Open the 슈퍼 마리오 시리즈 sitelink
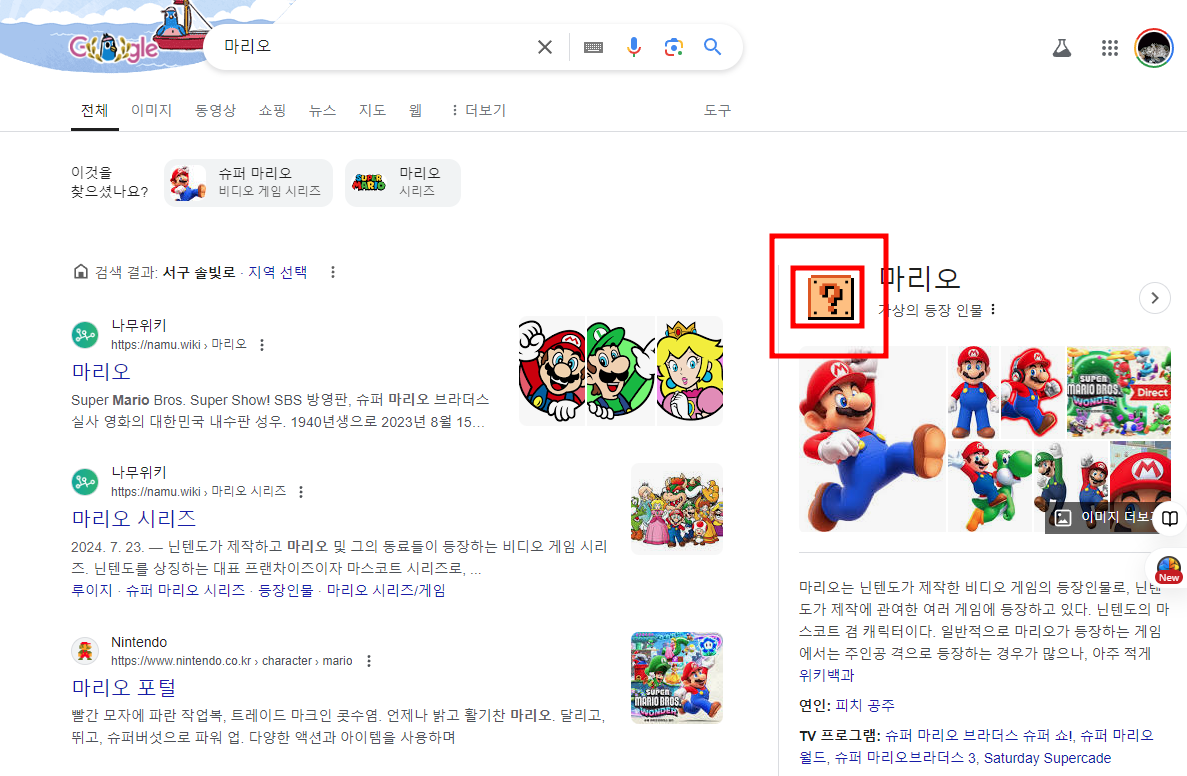This screenshot has height=776, width=1187. (x=185, y=591)
